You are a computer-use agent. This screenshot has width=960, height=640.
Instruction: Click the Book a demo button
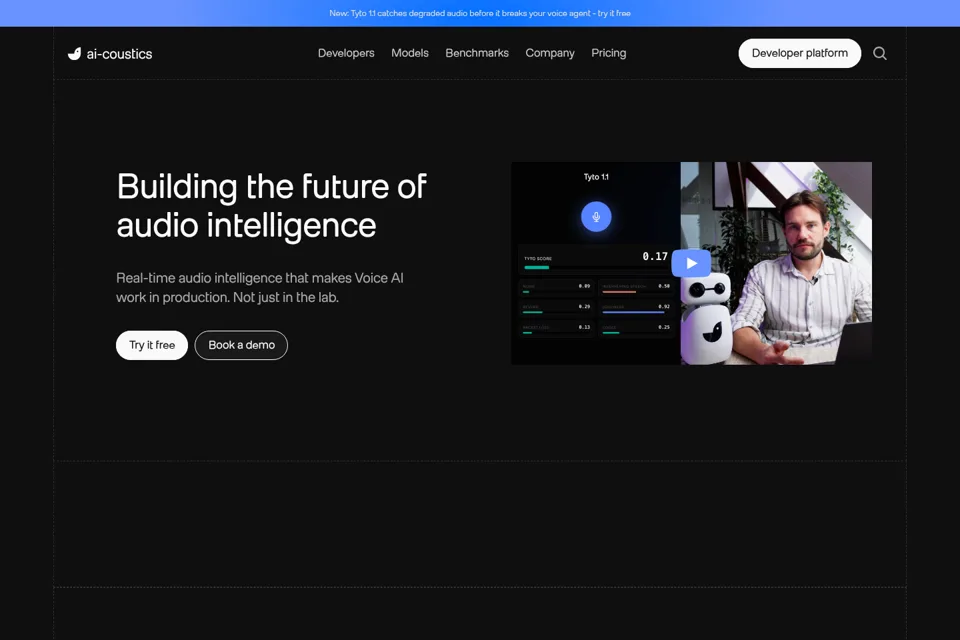click(x=241, y=345)
